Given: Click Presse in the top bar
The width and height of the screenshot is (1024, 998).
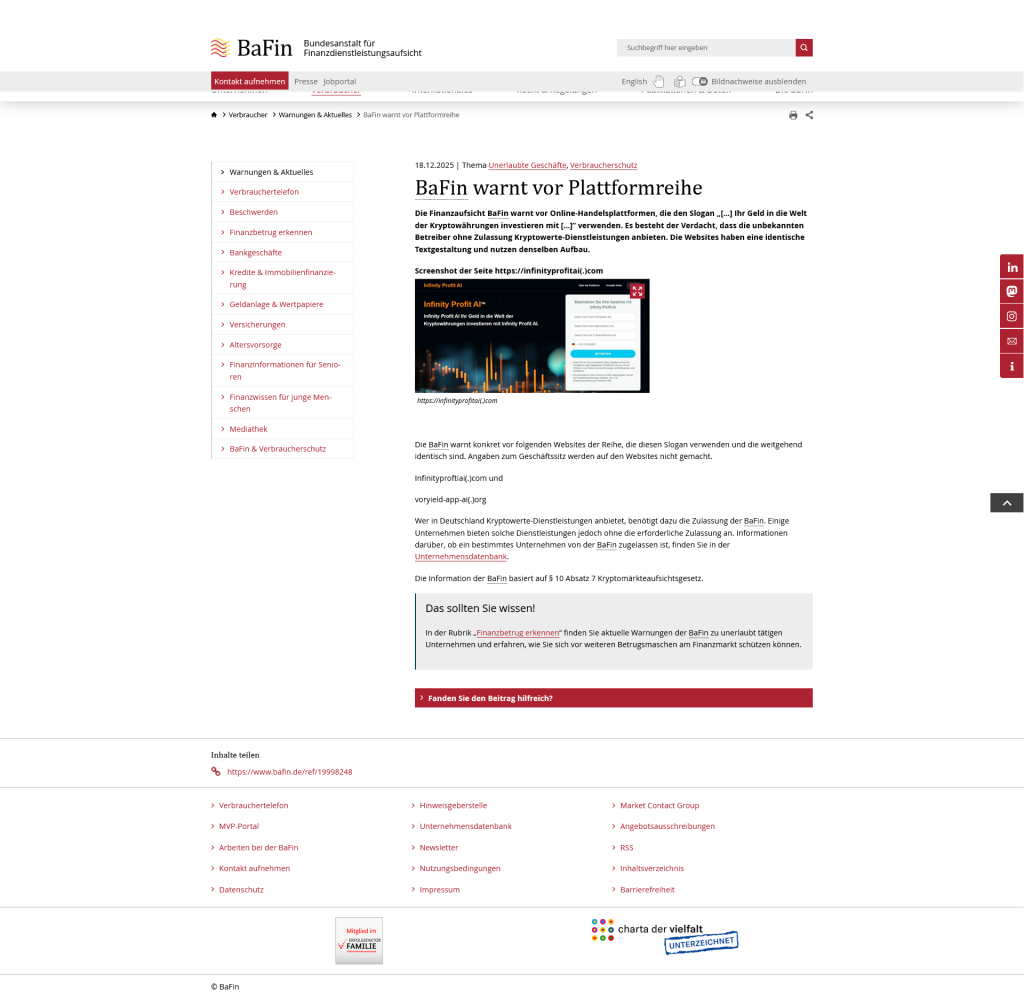Looking at the screenshot, I should 306,82.
